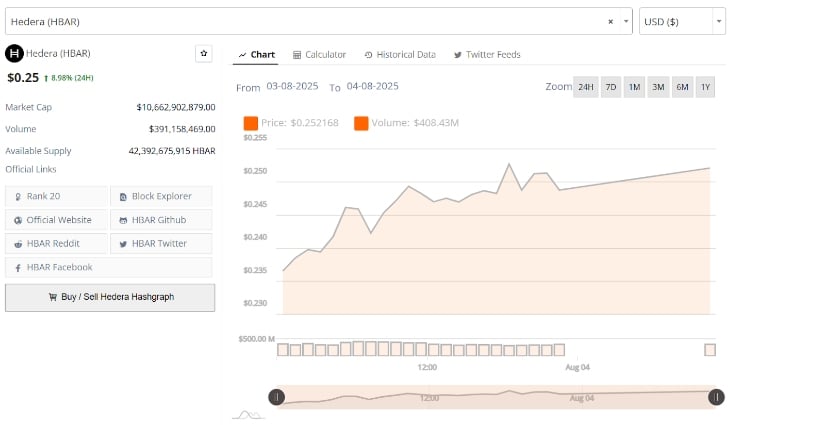Open the HBAR Twitter link

point(162,244)
